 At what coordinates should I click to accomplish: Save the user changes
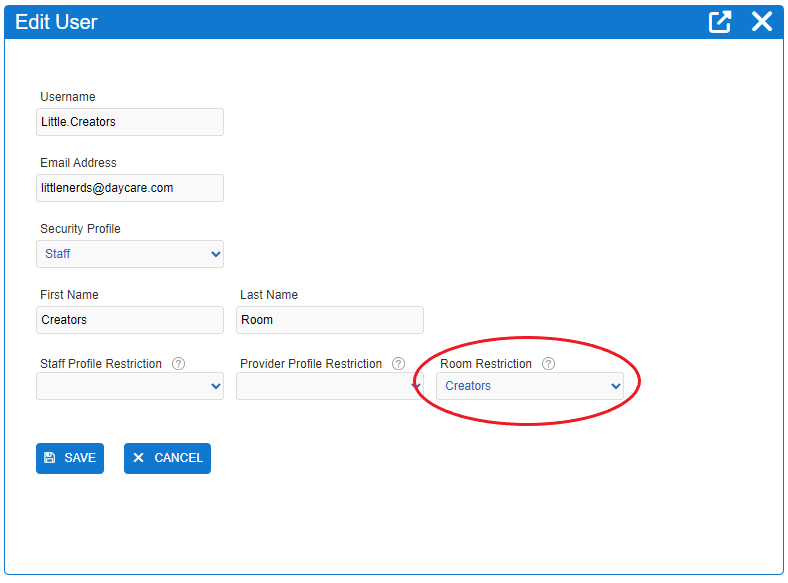coord(70,458)
